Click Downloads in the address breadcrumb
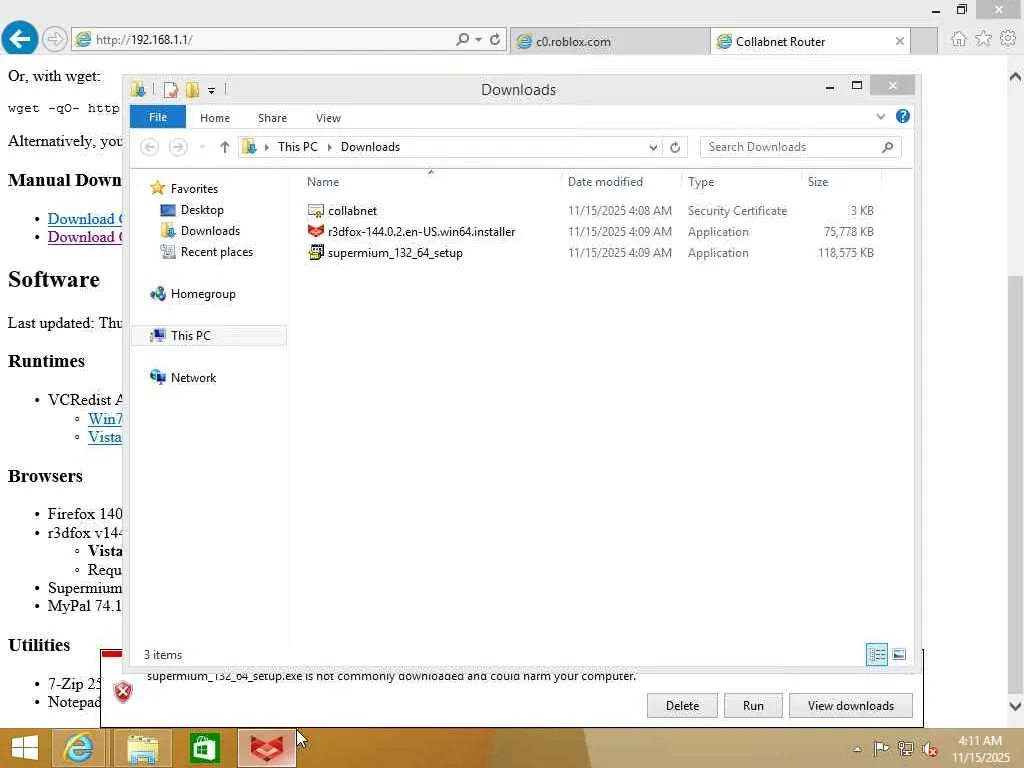This screenshot has width=1024, height=768. (370, 147)
